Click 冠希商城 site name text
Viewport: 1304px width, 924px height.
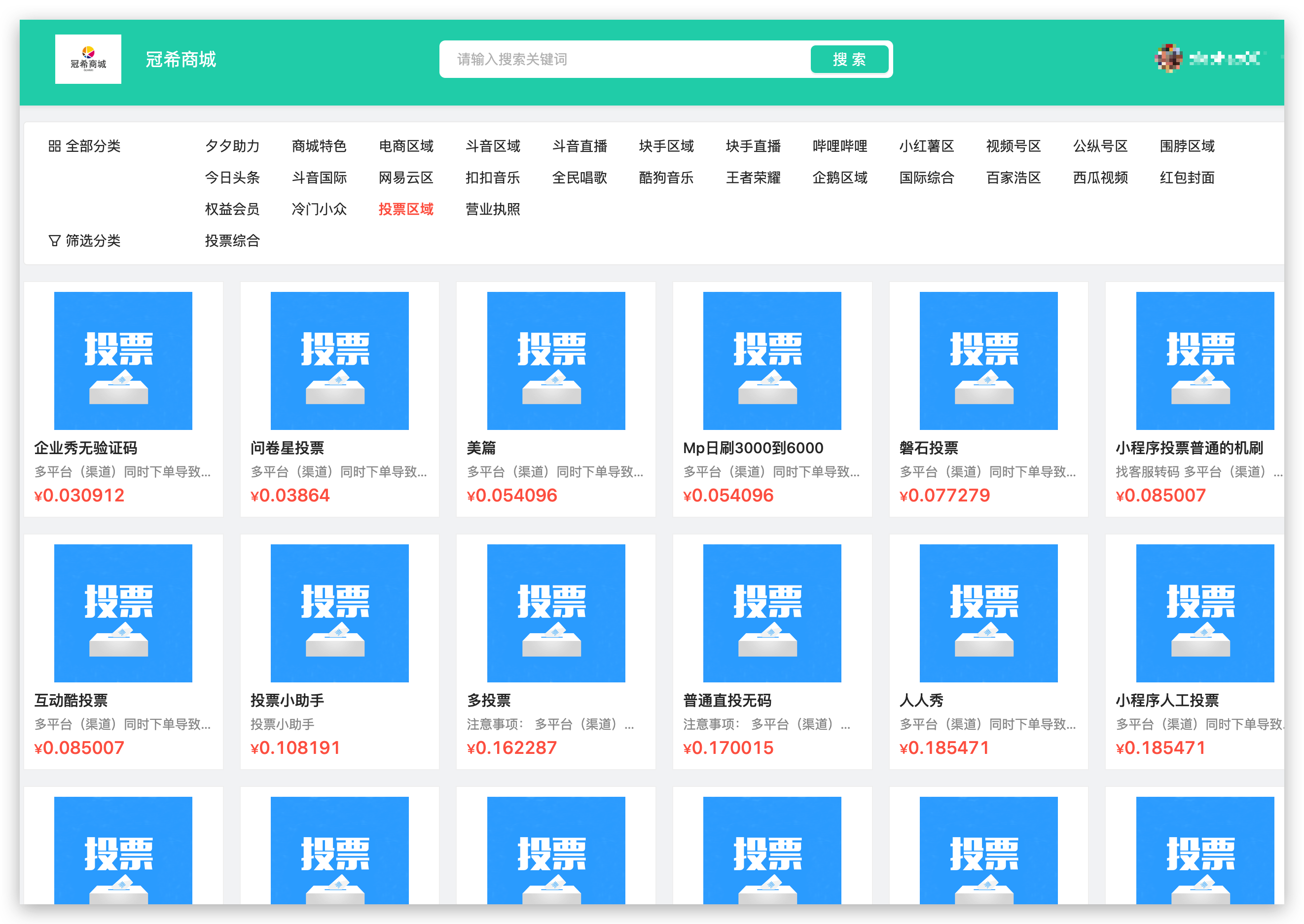coord(181,59)
